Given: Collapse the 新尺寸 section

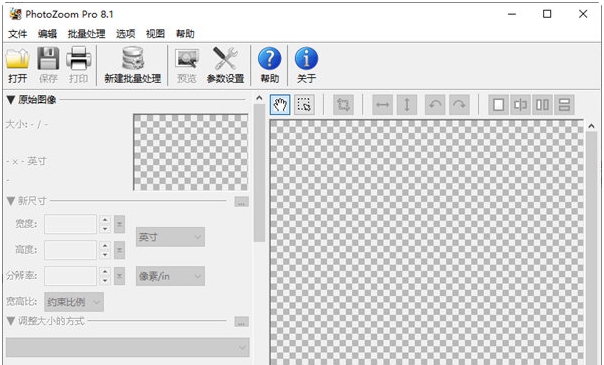Looking at the screenshot, I should click(11, 201).
